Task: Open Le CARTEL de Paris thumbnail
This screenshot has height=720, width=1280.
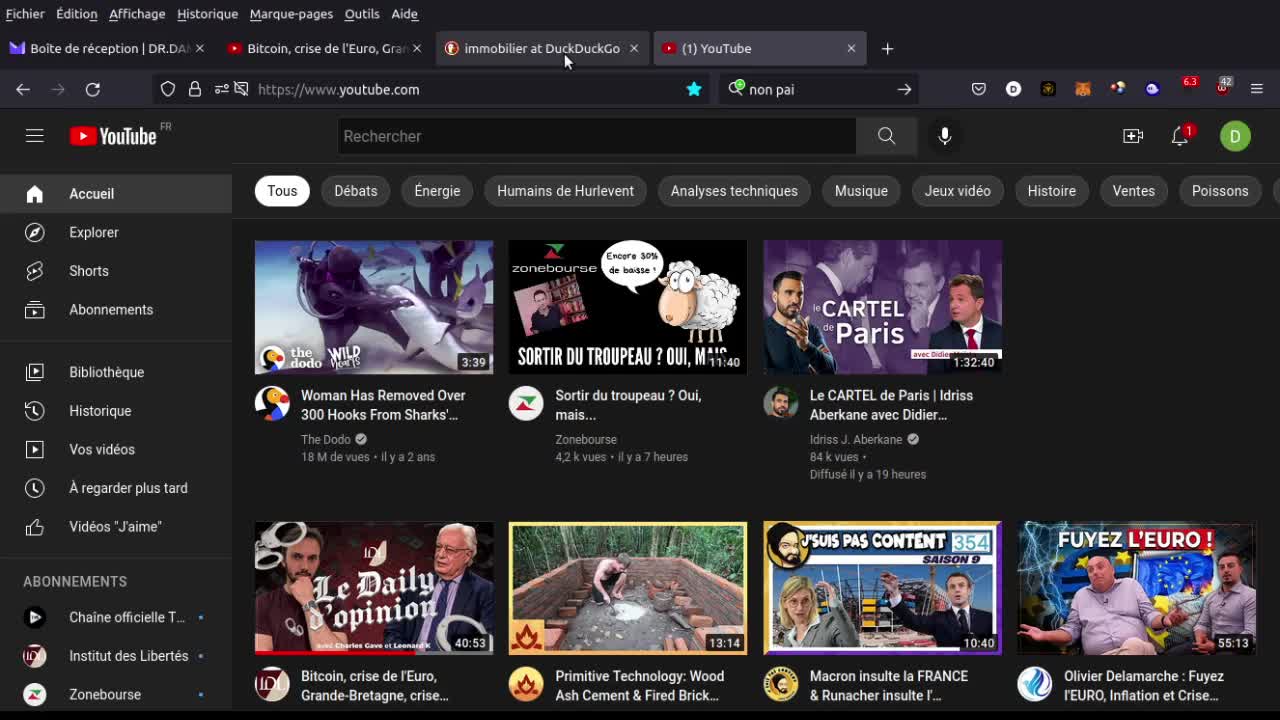Action: click(882, 307)
